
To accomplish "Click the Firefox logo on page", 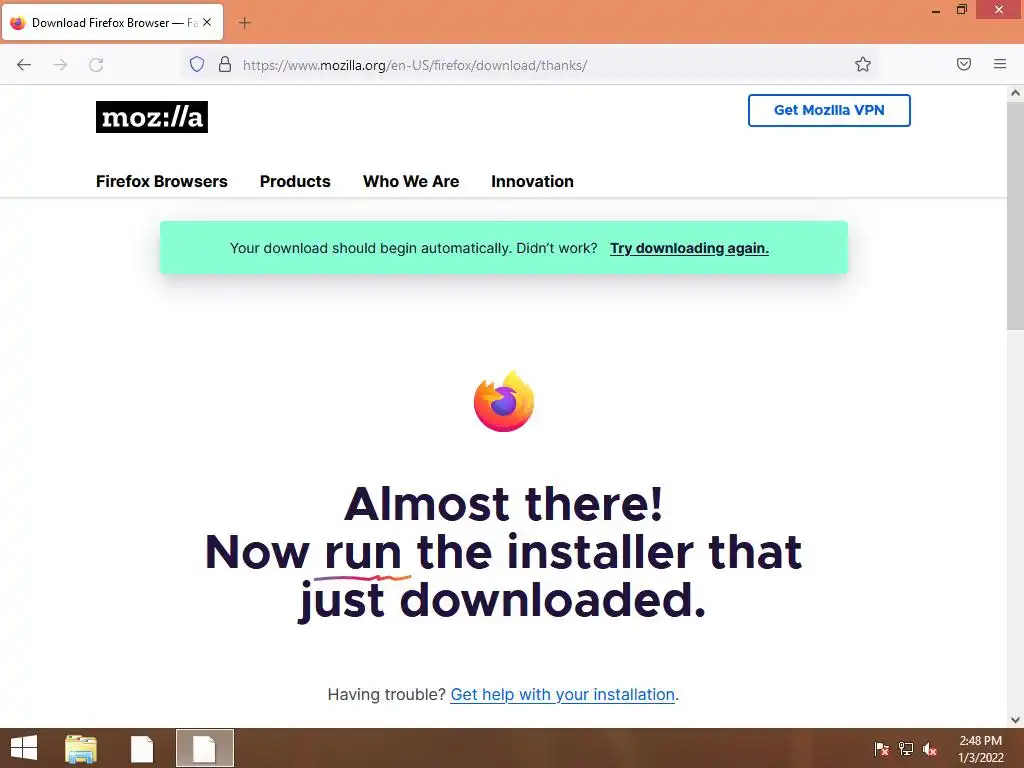I will pyautogui.click(x=504, y=402).
